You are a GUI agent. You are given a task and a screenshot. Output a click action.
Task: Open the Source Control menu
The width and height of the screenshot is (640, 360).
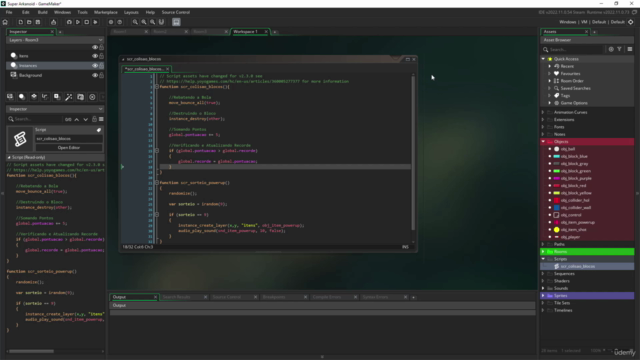click(176, 12)
